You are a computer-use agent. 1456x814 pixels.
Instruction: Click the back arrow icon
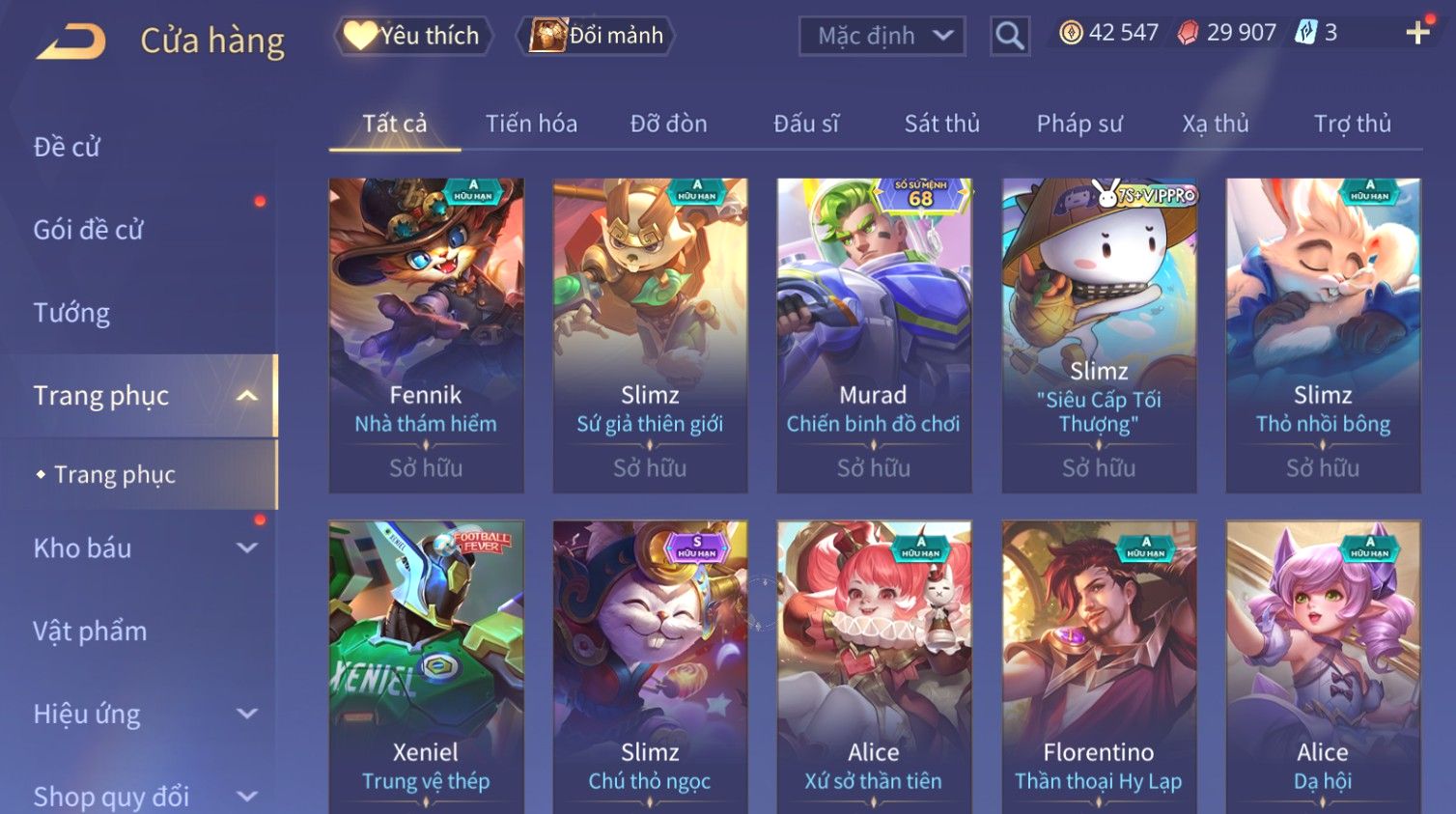(x=70, y=42)
